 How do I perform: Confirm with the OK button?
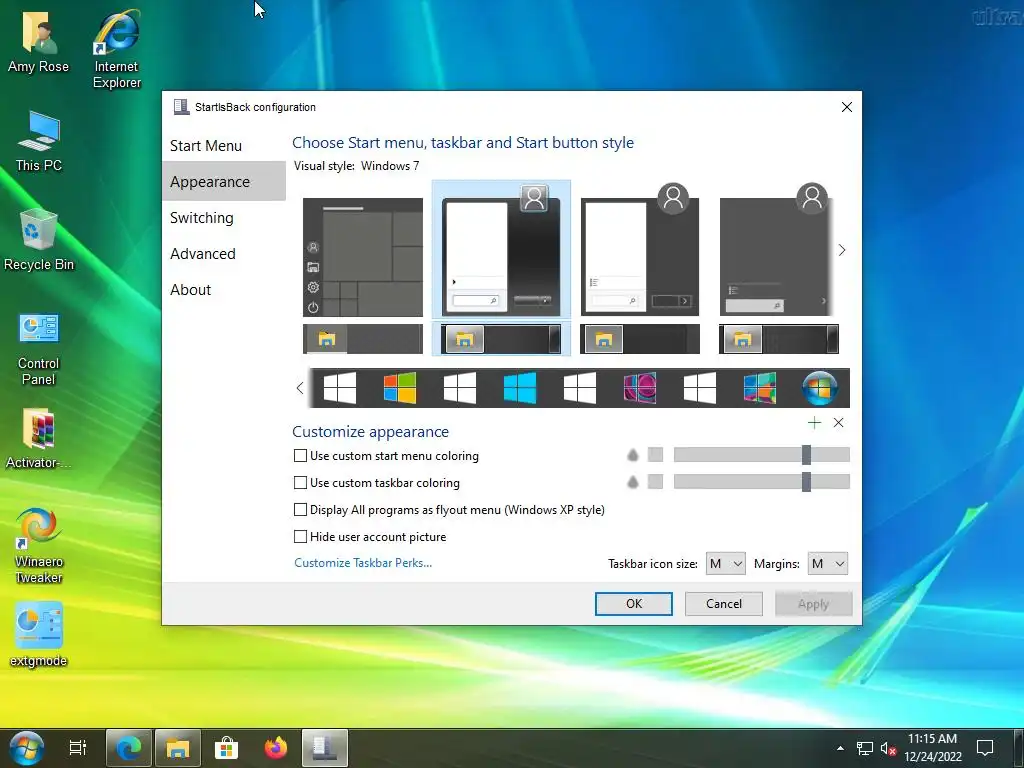(633, 603)
